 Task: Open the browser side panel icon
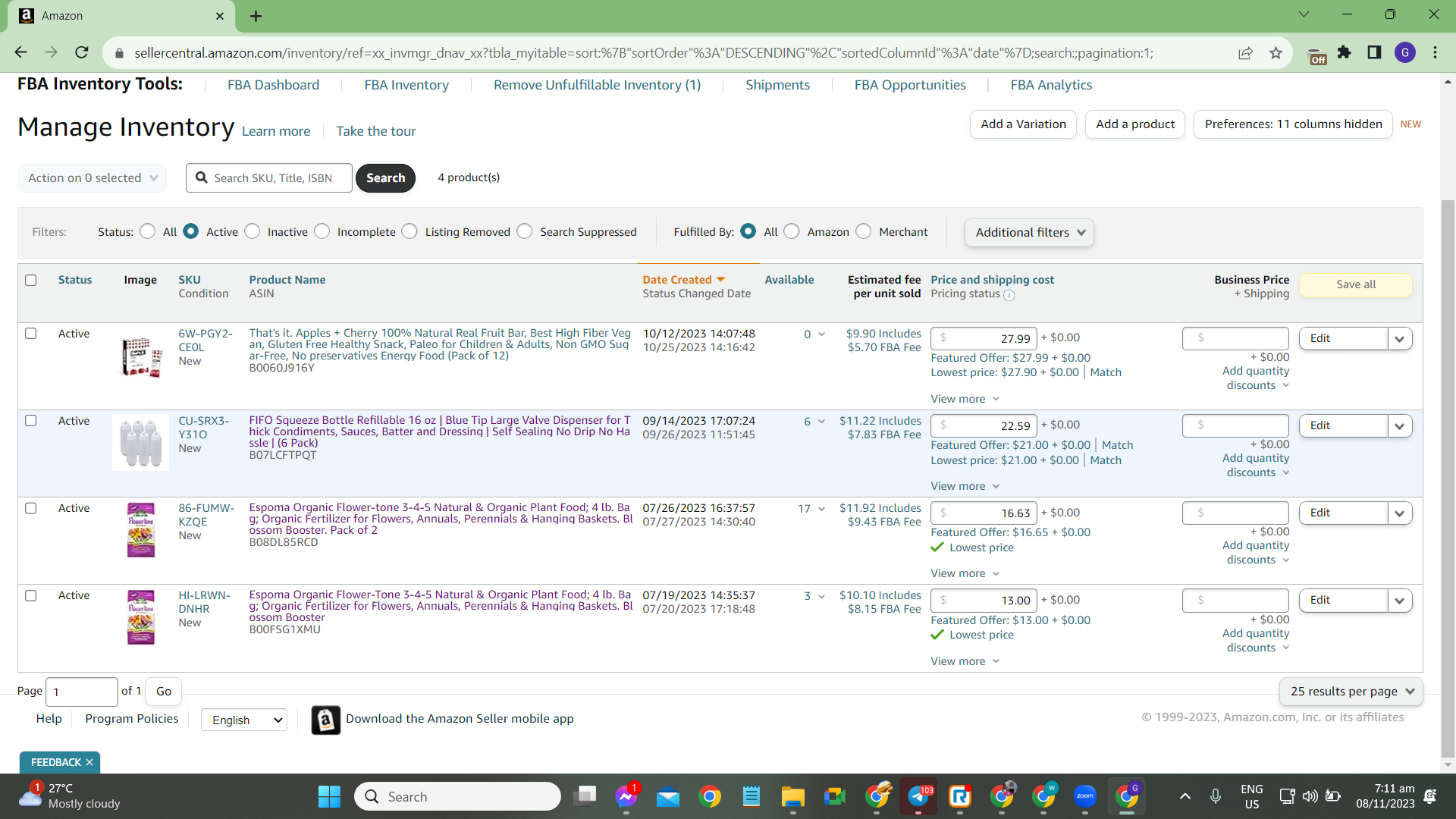pos(1374,52)
